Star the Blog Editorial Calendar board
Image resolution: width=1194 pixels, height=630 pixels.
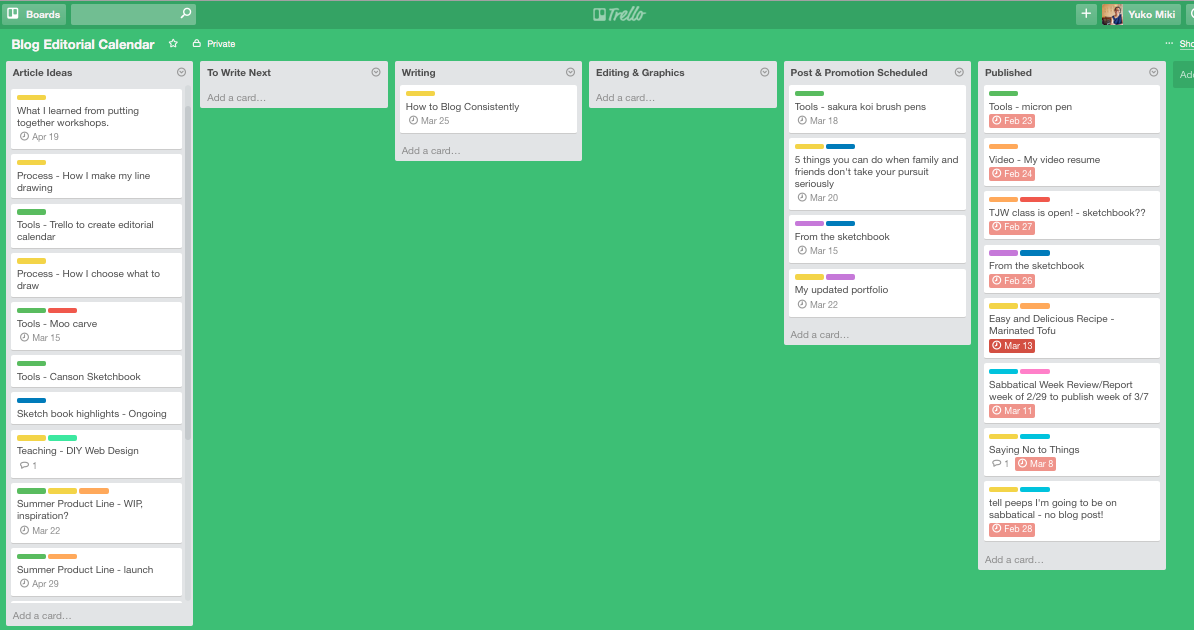point(173,44)
